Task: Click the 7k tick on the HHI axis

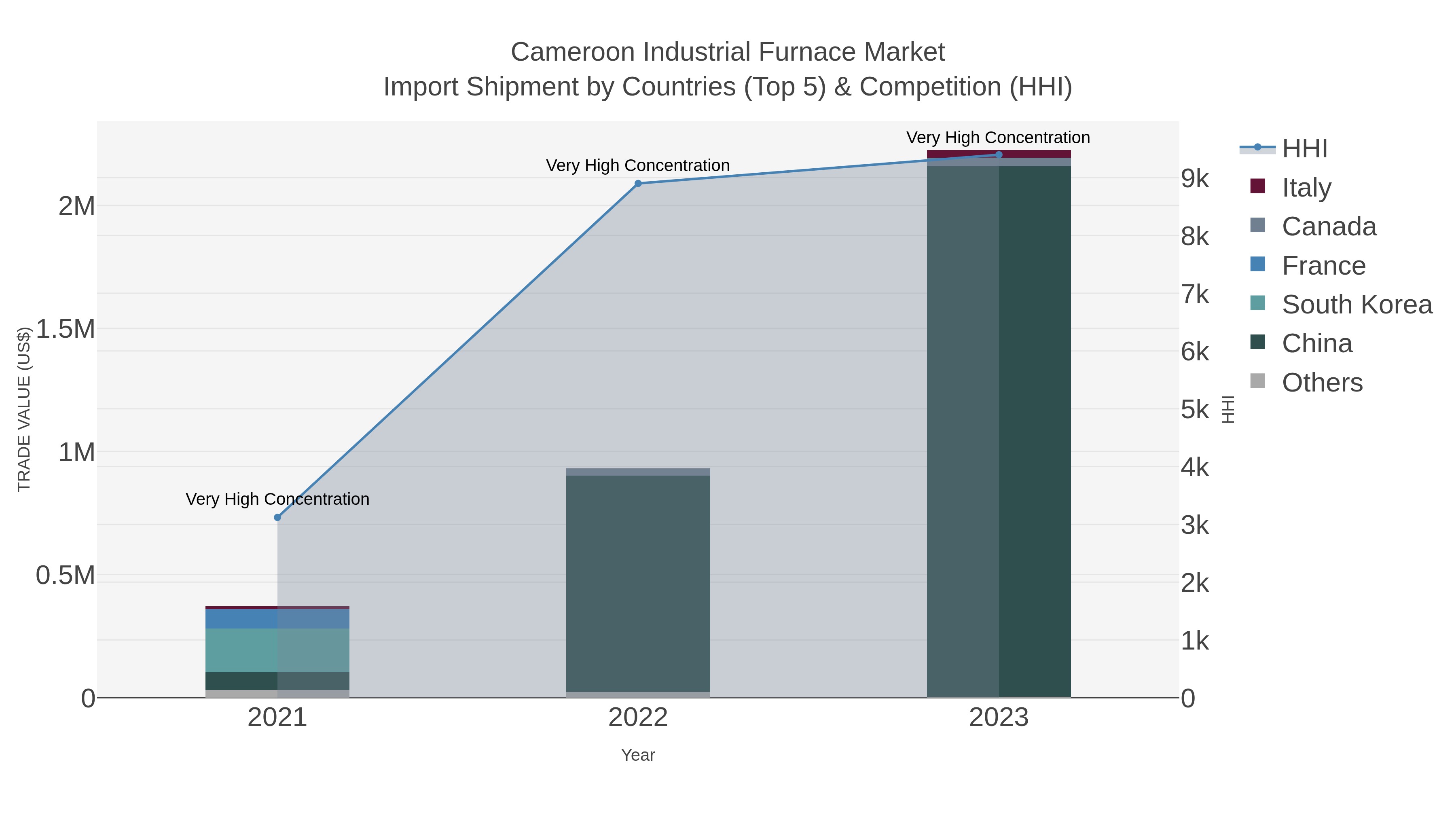Action: pos(1195,294)
